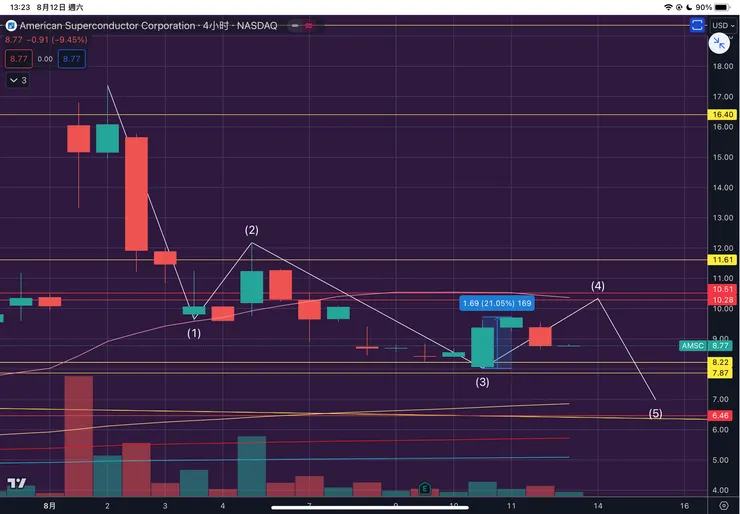The width and height of the screenshot is (740, 514).
Task: Open chart settings gear at axis corner
Action: point(723,506)
